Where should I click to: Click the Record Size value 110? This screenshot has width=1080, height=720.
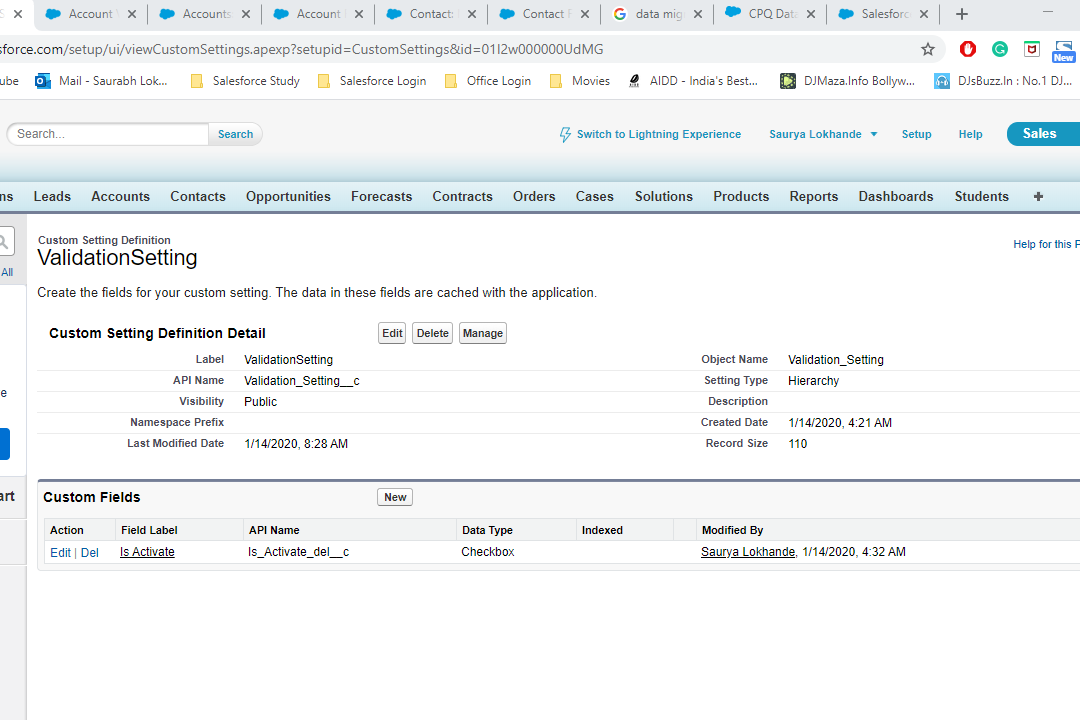point(798,444)
